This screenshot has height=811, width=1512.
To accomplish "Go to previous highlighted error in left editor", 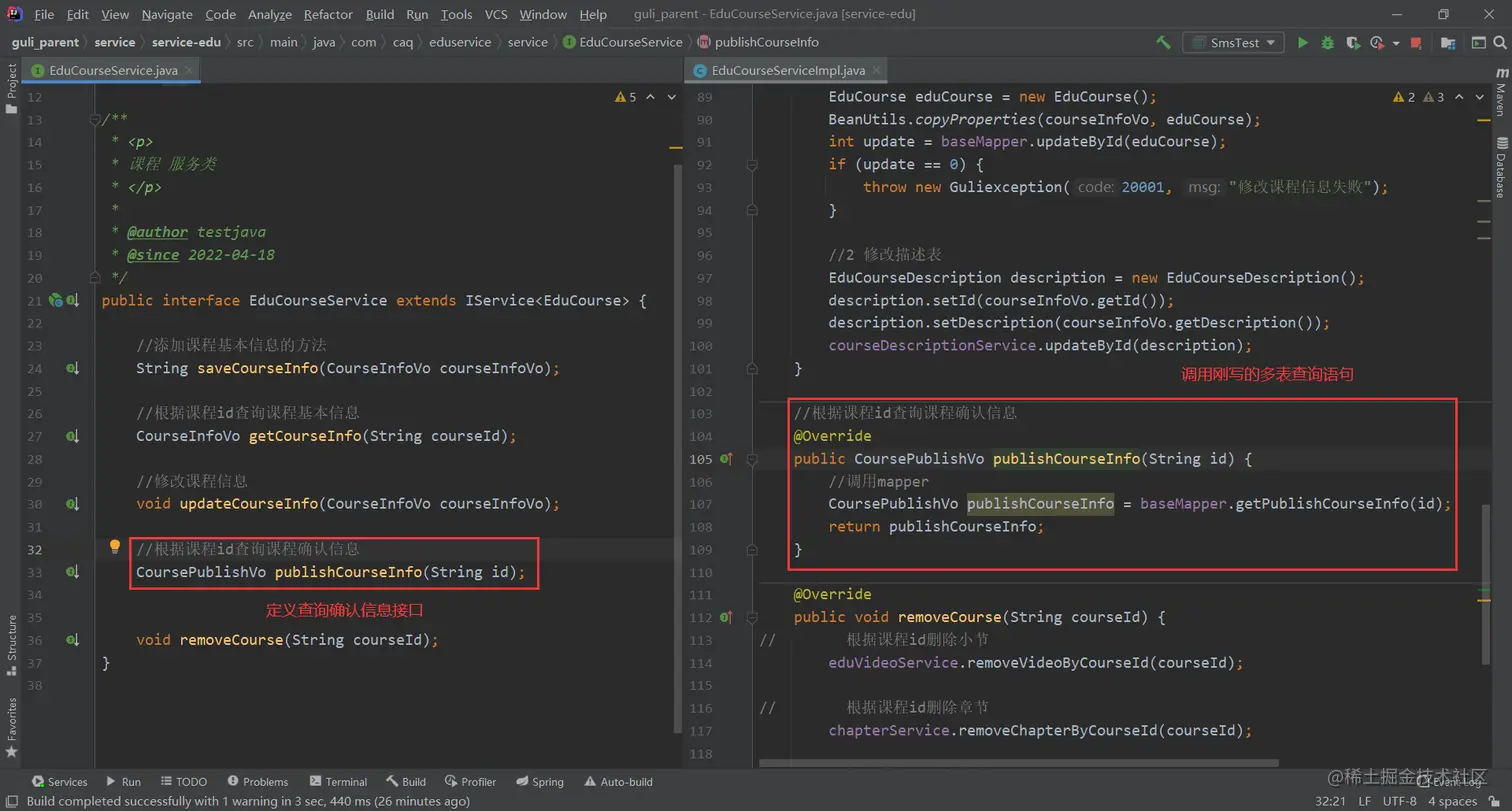I will coord(651,97).
